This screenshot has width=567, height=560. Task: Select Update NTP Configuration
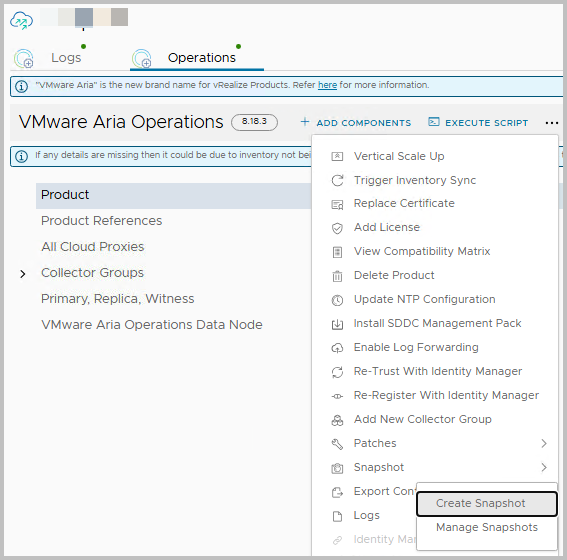[x=425, y=299]
